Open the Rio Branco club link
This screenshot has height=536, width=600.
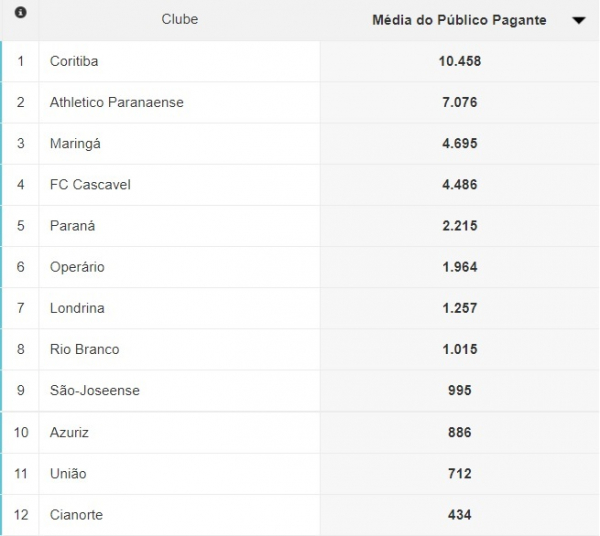click(x=85, y=349)
